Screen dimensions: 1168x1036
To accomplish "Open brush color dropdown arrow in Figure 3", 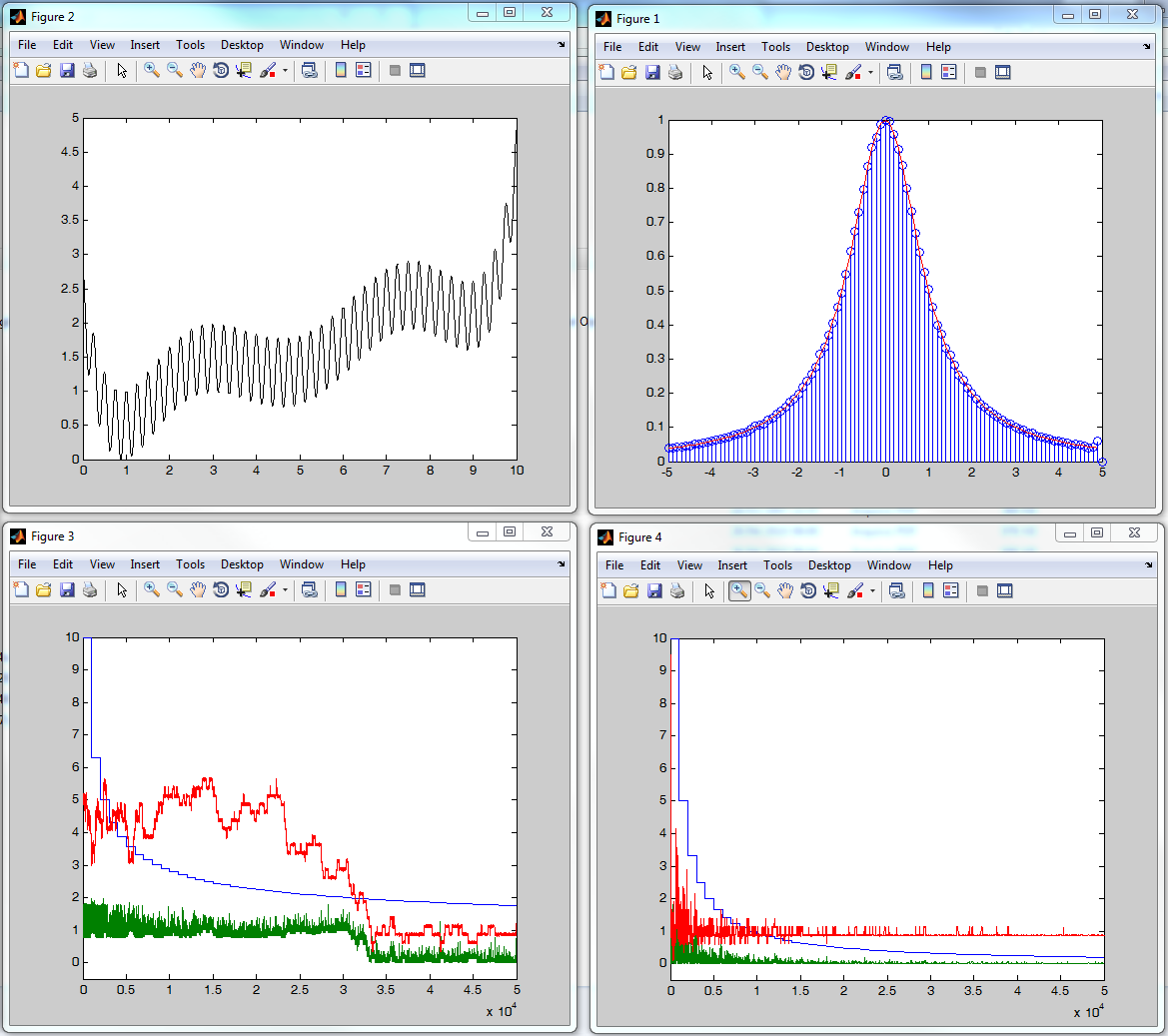I will [x=285, y=590].
